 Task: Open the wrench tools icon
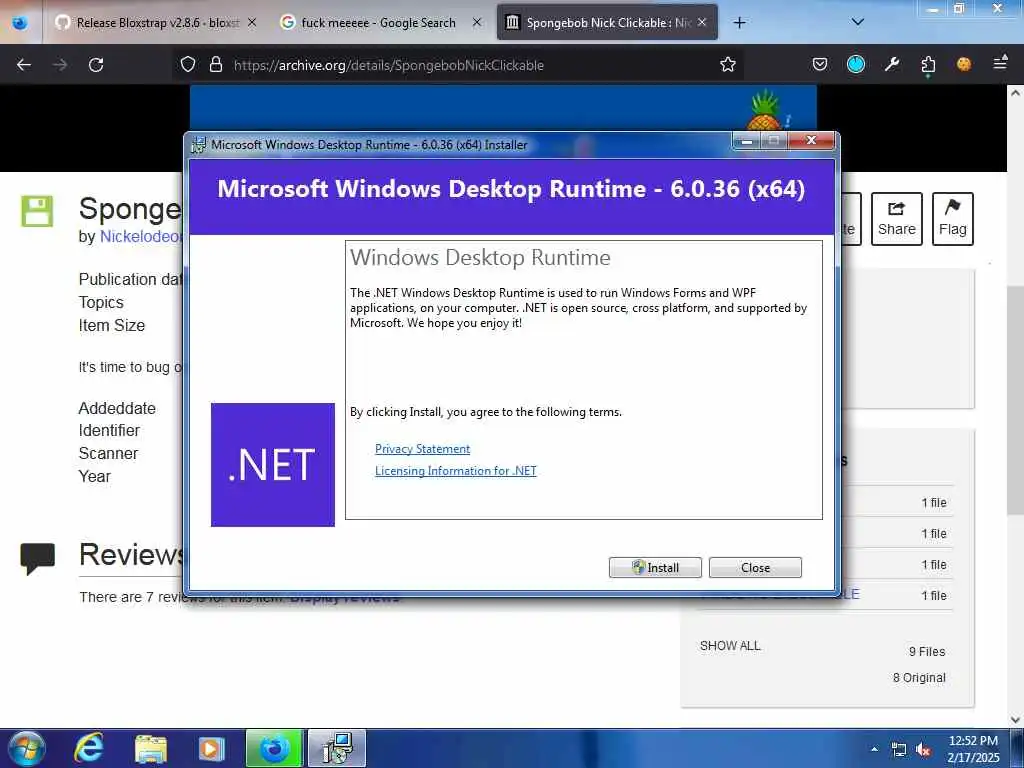point(892,65)
